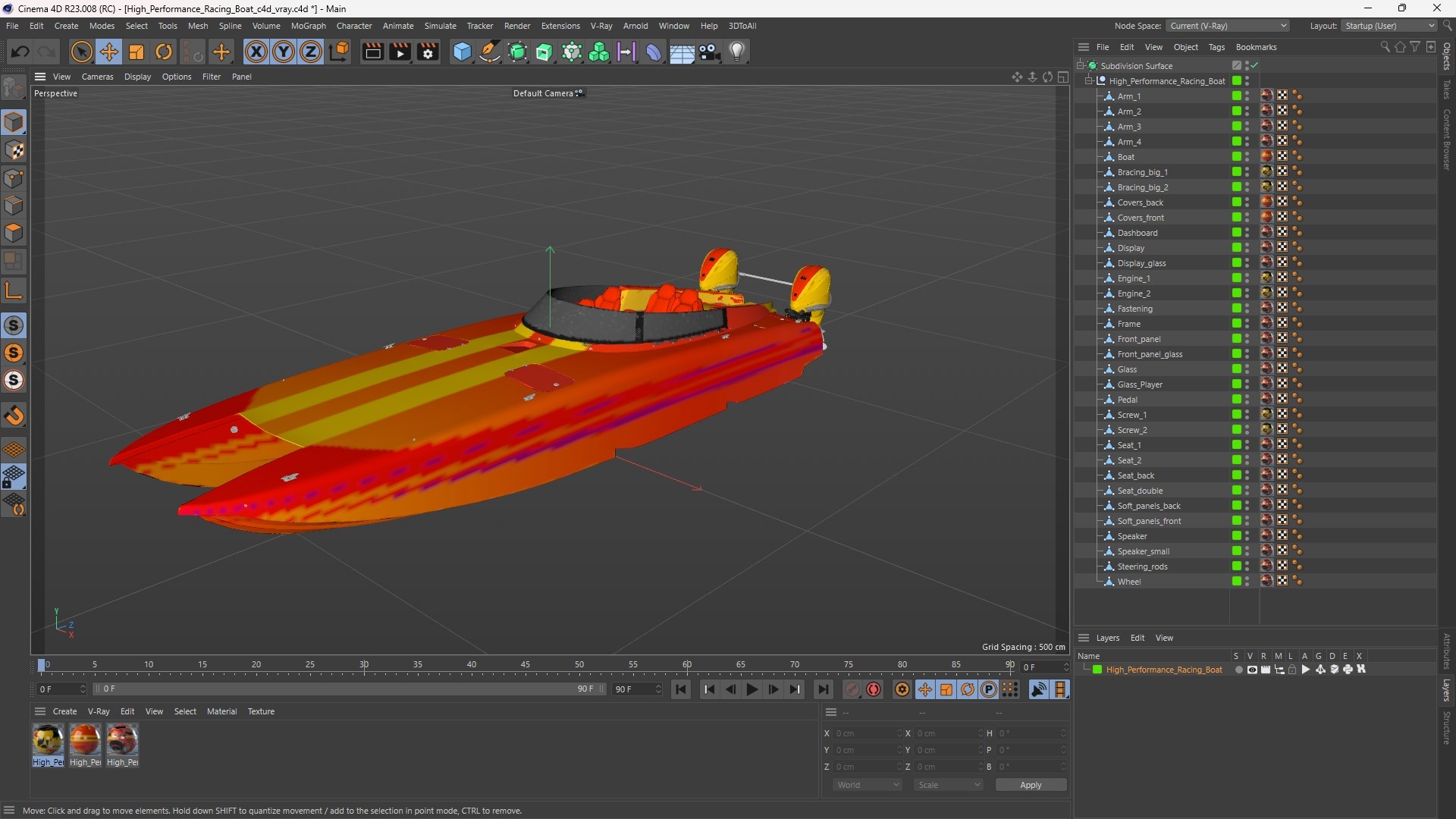Image resolution: width=1456 pixels, height=819 pixels.
Task: Open the Scale mode dropdown
Action: tap(949, 785)
